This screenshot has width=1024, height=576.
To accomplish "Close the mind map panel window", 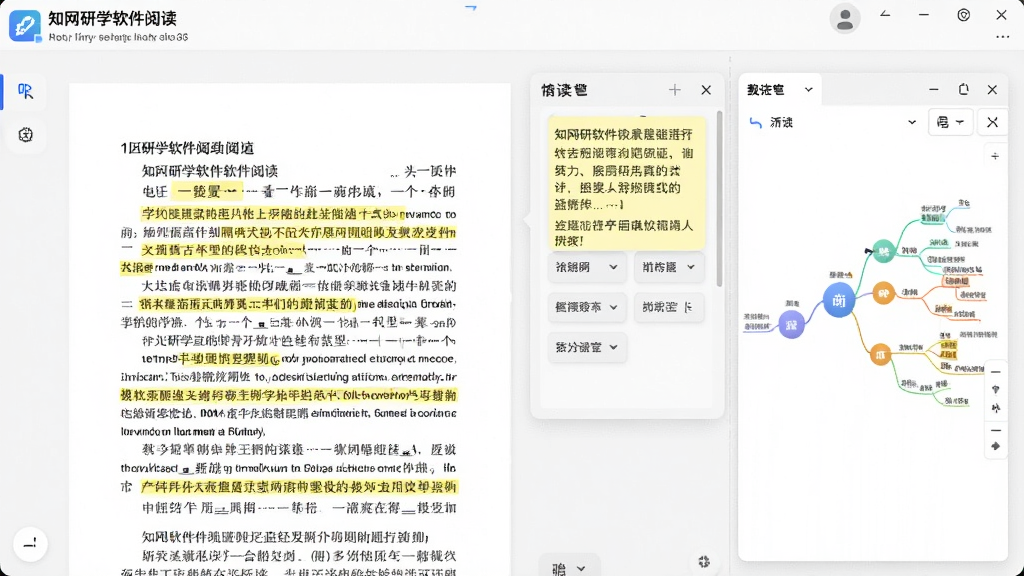I will click(x=992, y=89).
